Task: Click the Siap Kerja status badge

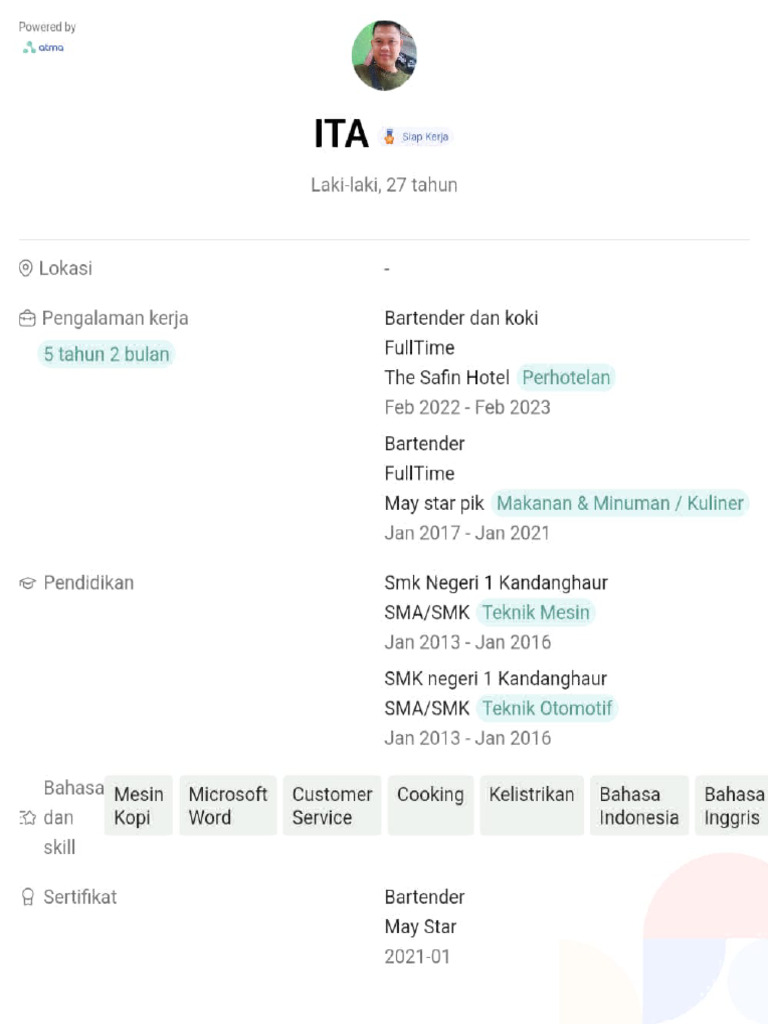Action: tap(416, 136)
